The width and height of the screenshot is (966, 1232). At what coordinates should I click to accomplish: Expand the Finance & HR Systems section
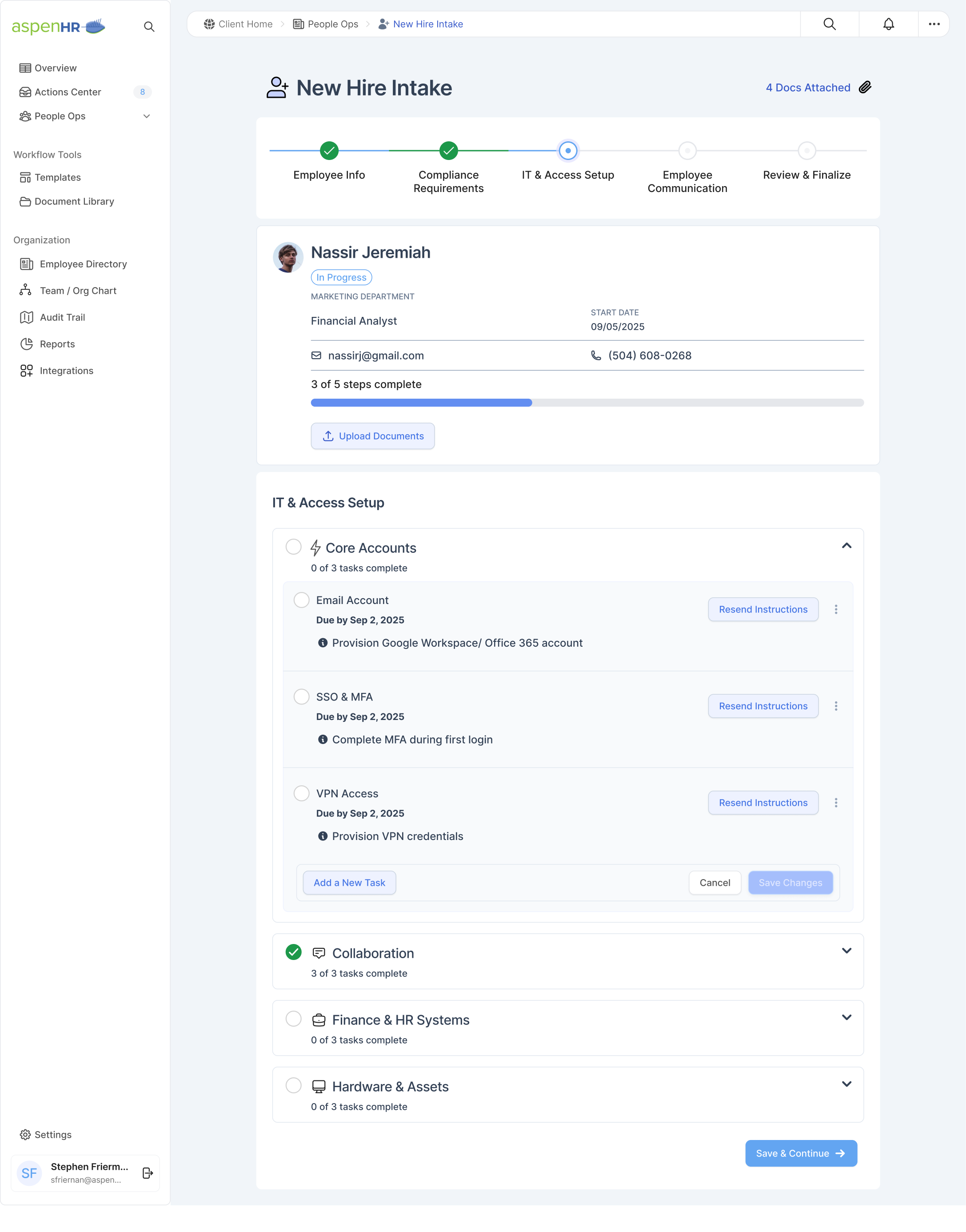pyautogui.click(x=846, y=1018)
